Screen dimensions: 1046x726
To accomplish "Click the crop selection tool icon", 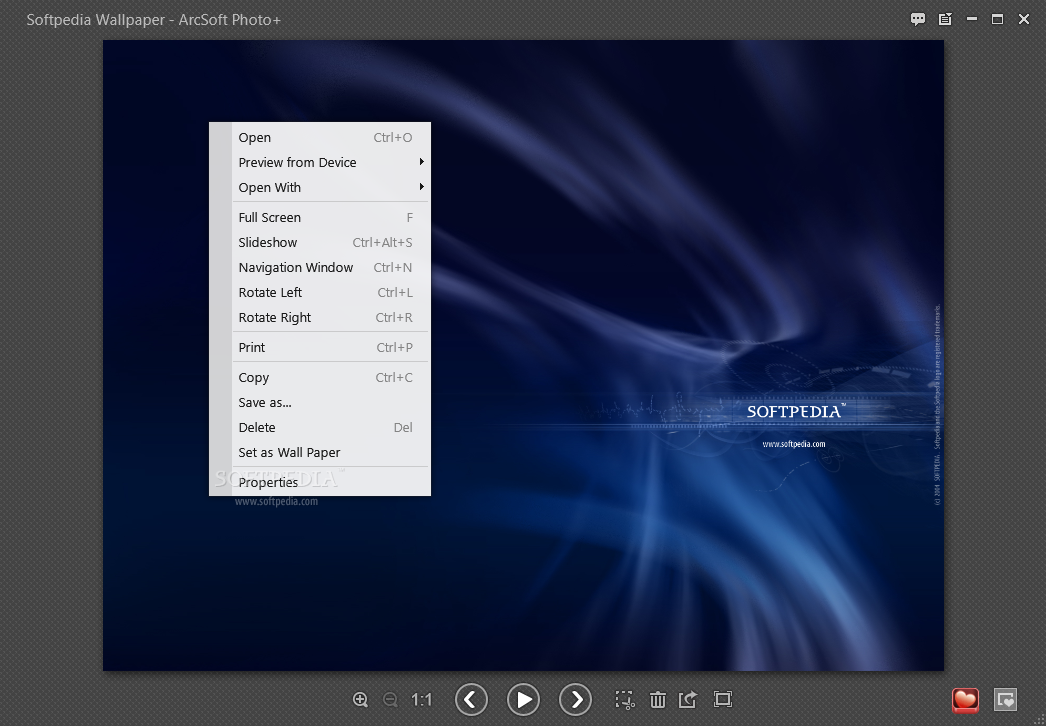I will (x=624, y=699).
